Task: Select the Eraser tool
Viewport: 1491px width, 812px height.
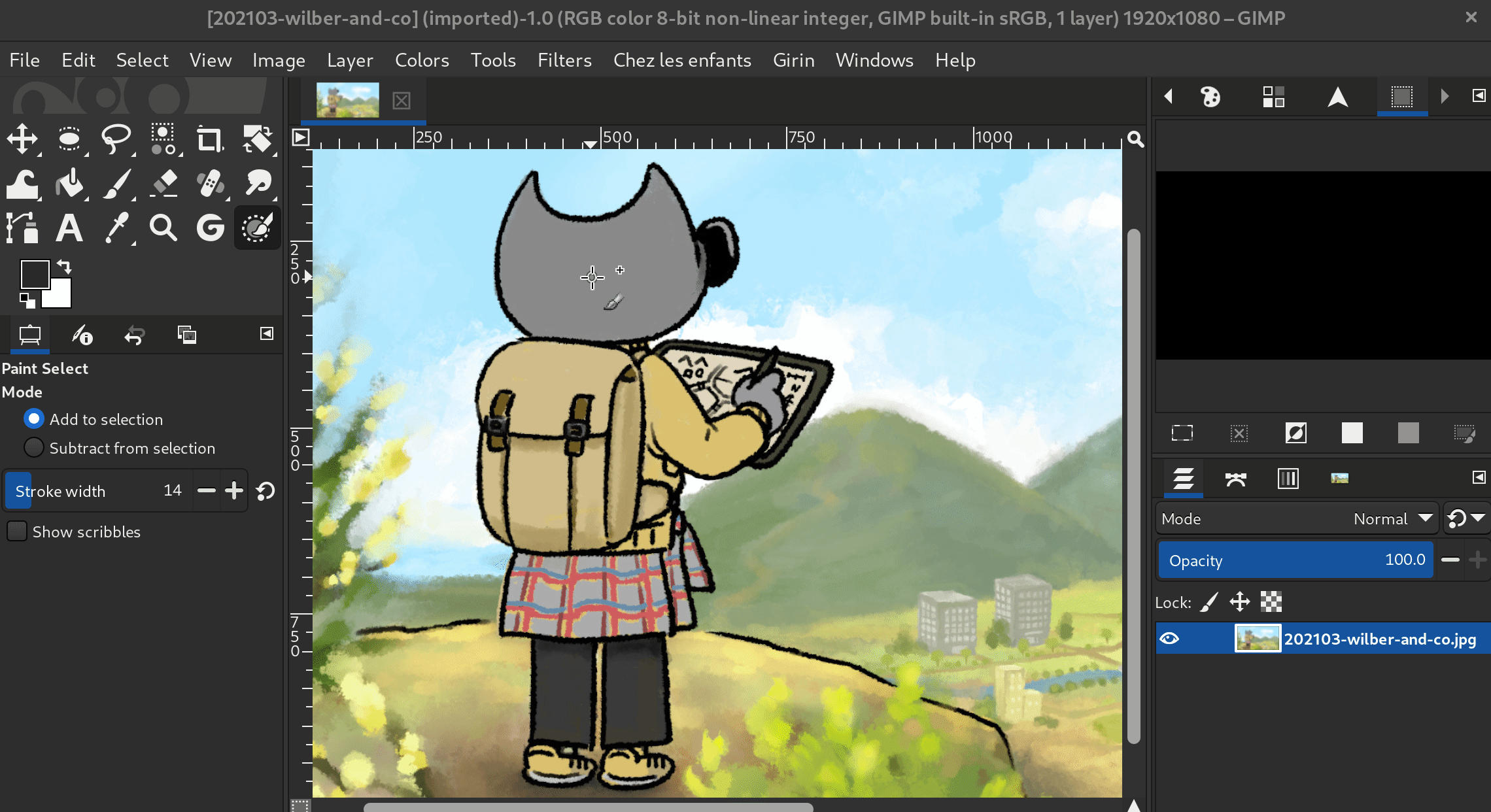Action: pyautogui.click(x=163, y=182)
